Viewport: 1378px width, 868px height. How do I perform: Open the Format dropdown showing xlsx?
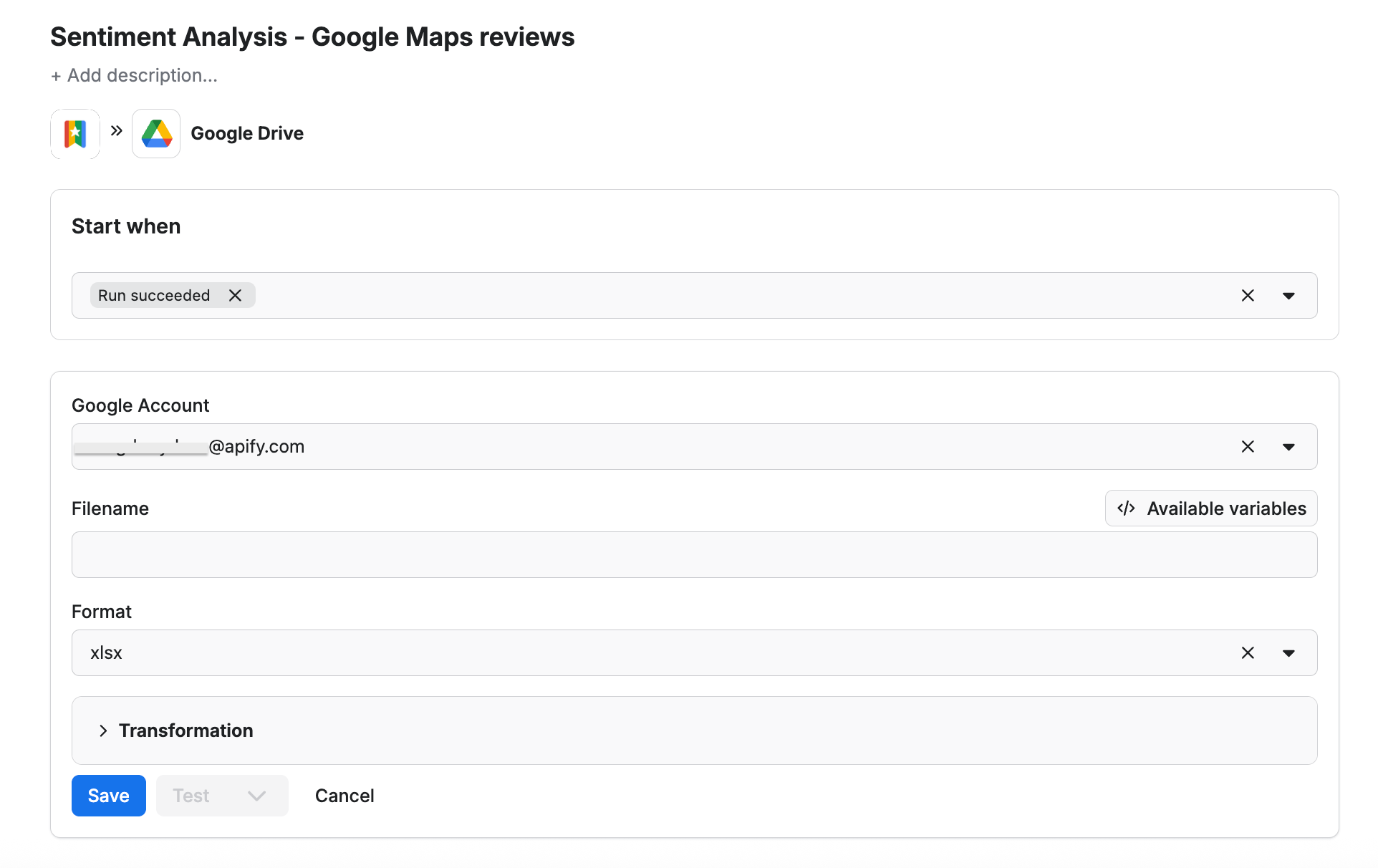1288,652
